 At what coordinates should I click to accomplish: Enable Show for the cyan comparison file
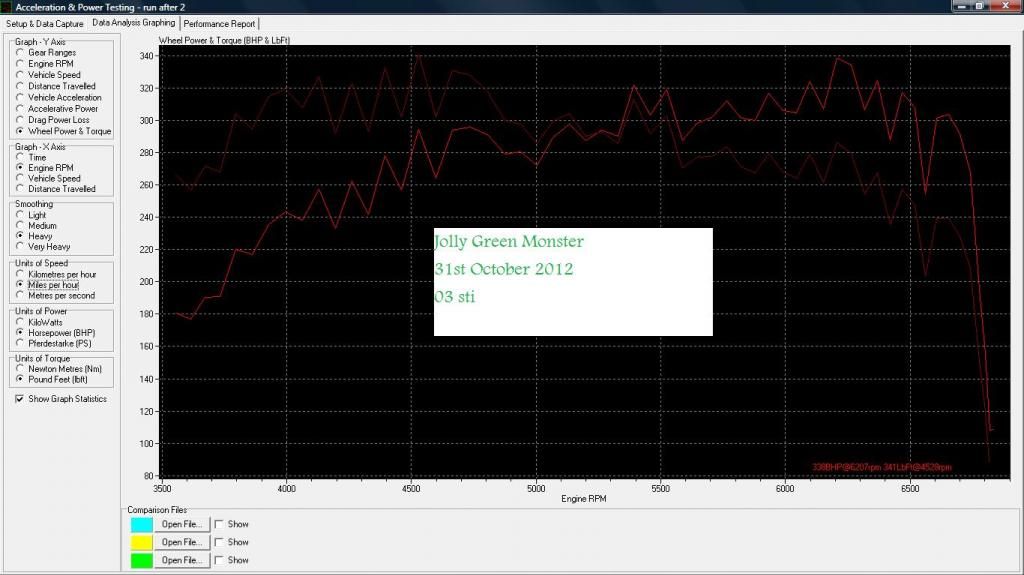click(x=220, y=524)
